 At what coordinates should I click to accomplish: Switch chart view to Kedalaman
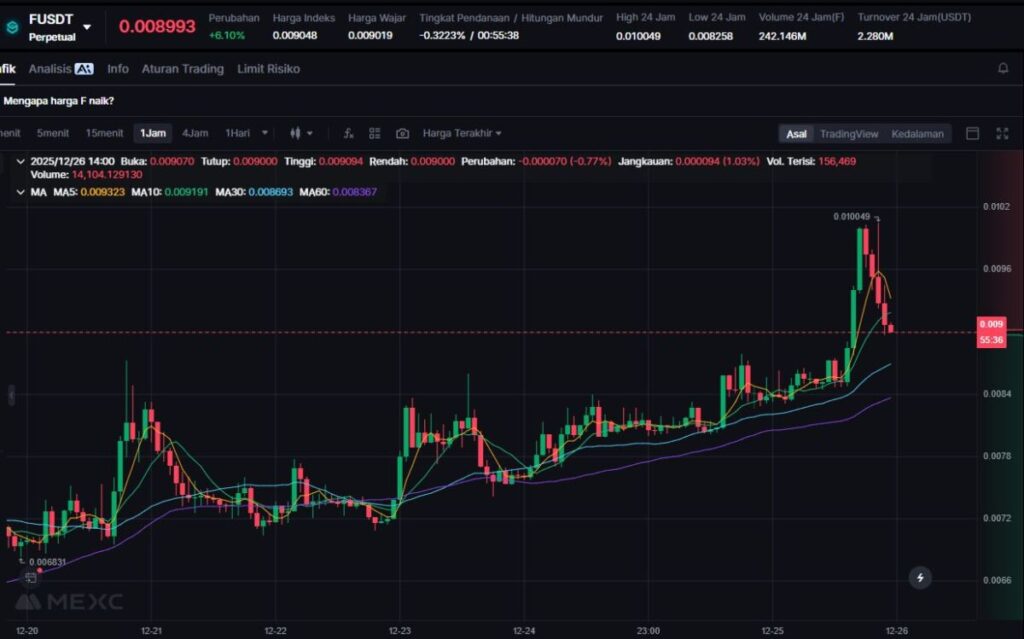(x=917, y=134)
